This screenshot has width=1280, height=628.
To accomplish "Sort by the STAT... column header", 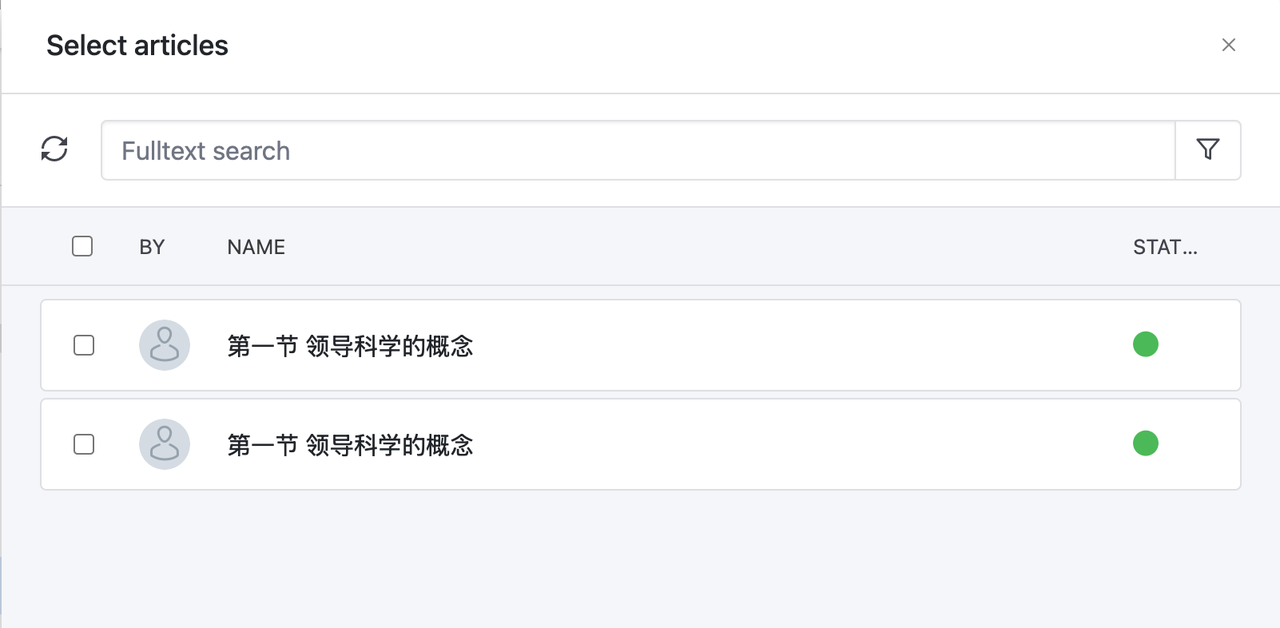I will (x=1165, y=247).
